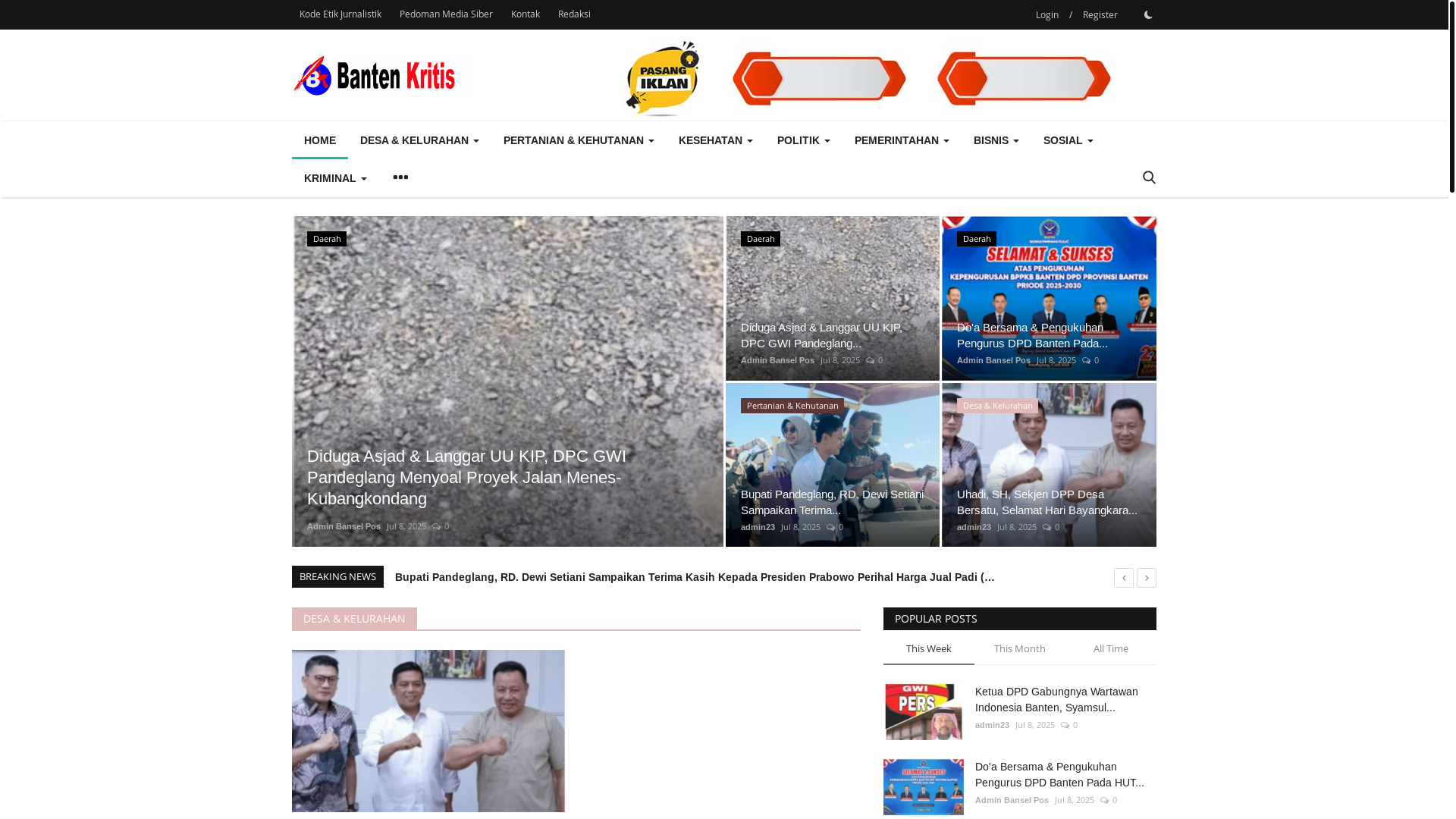Open breaking news headline about Harga Jual Padi
Viewport: 1456px width, 819px height.
tap(695, 577)
